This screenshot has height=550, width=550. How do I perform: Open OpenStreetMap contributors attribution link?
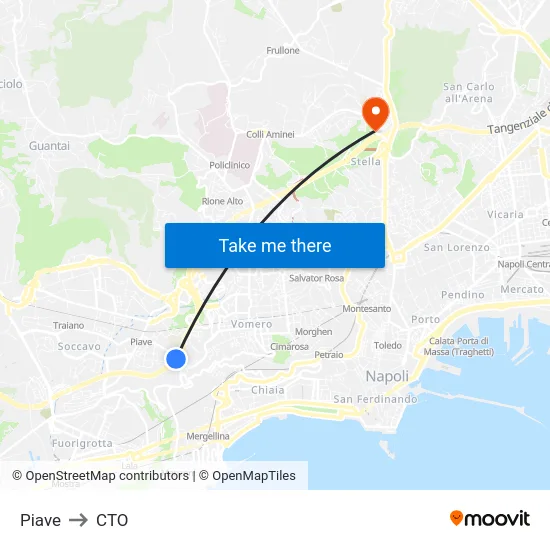click(x=101, y=476)
